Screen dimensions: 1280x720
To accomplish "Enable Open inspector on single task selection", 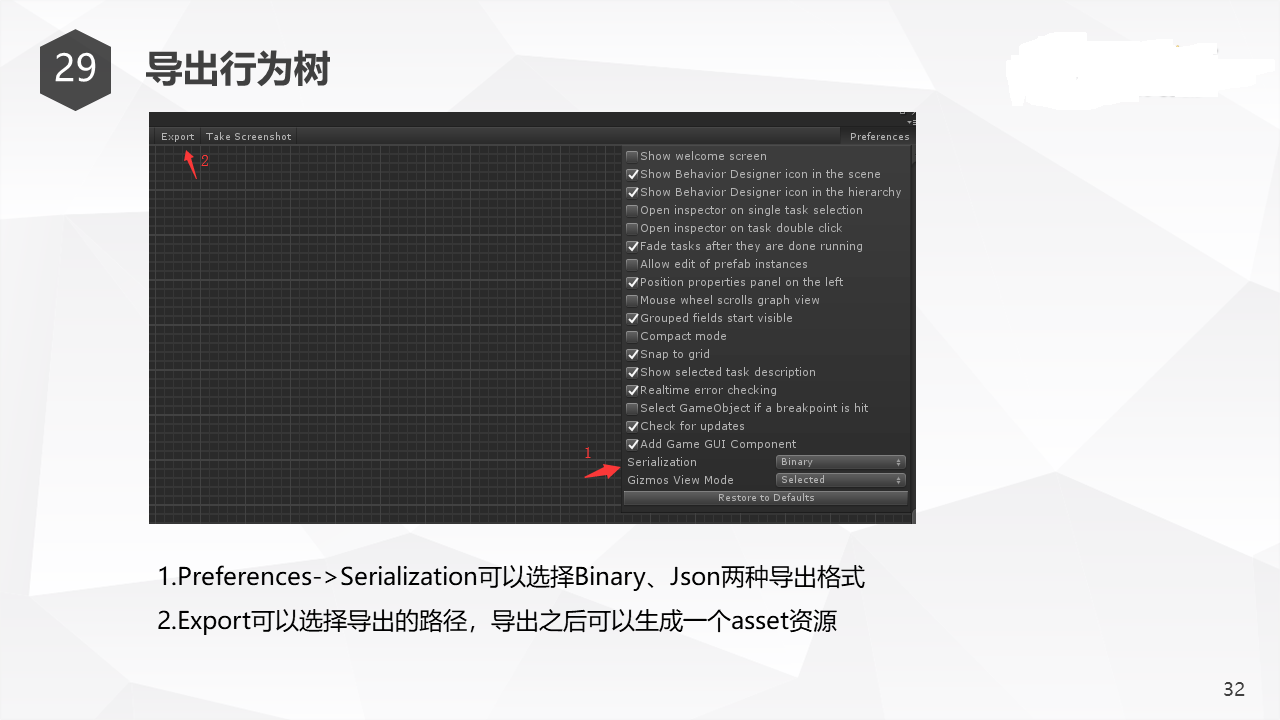I will [631, 210].
